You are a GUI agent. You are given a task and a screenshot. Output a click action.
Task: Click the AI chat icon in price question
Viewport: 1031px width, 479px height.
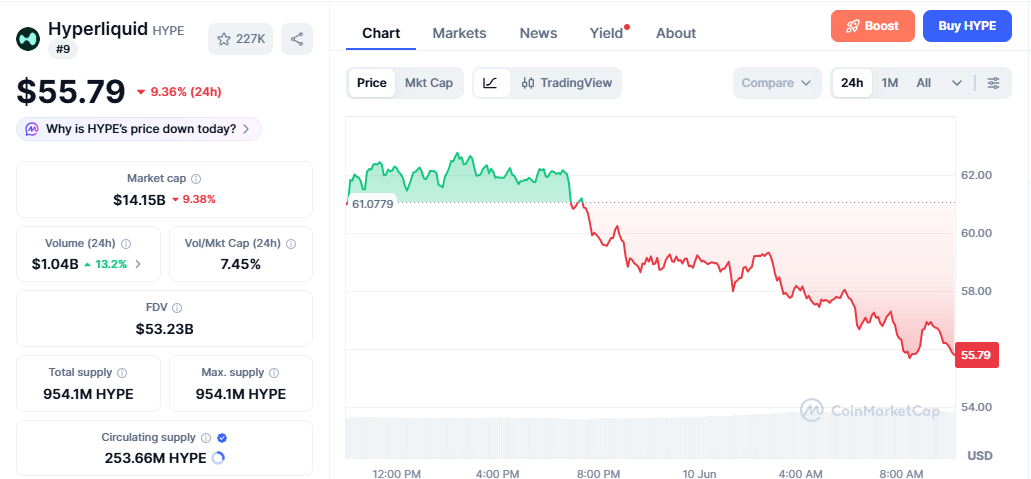32,129
